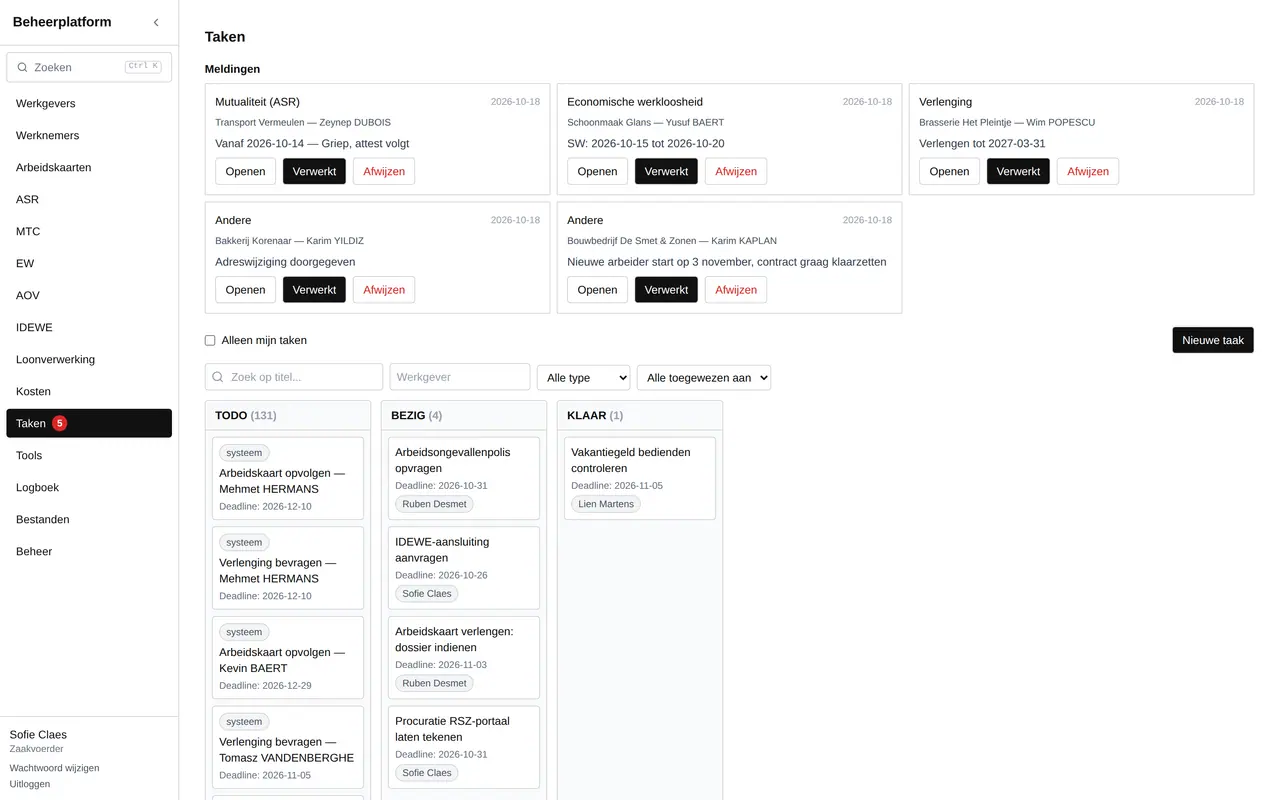Open task Procuratie RSZ-portaal laten tekenen
This screenshot has width=1280, height=800.
click(464, 747)
